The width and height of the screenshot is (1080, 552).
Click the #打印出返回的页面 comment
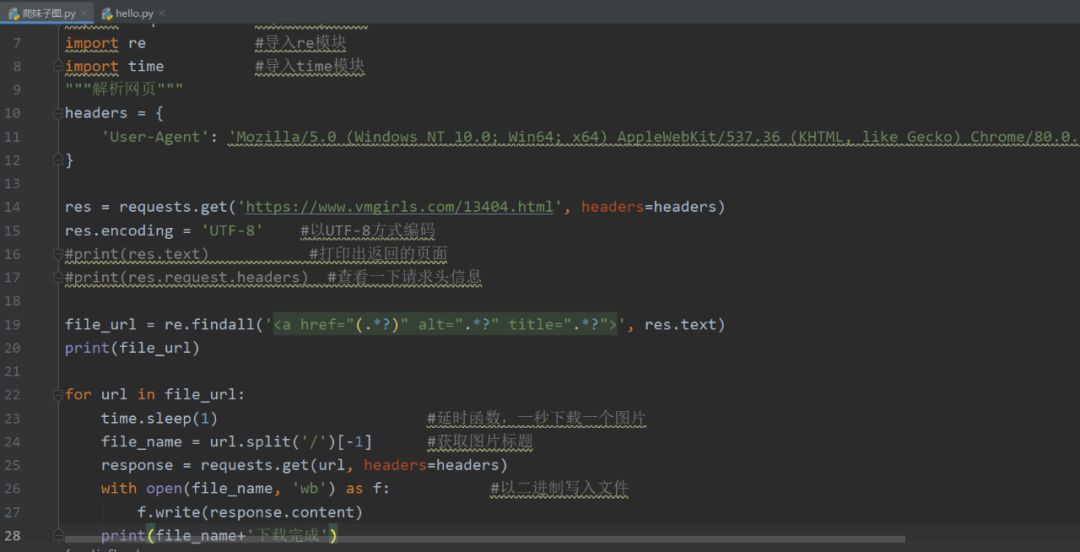[x=378, y=254]
